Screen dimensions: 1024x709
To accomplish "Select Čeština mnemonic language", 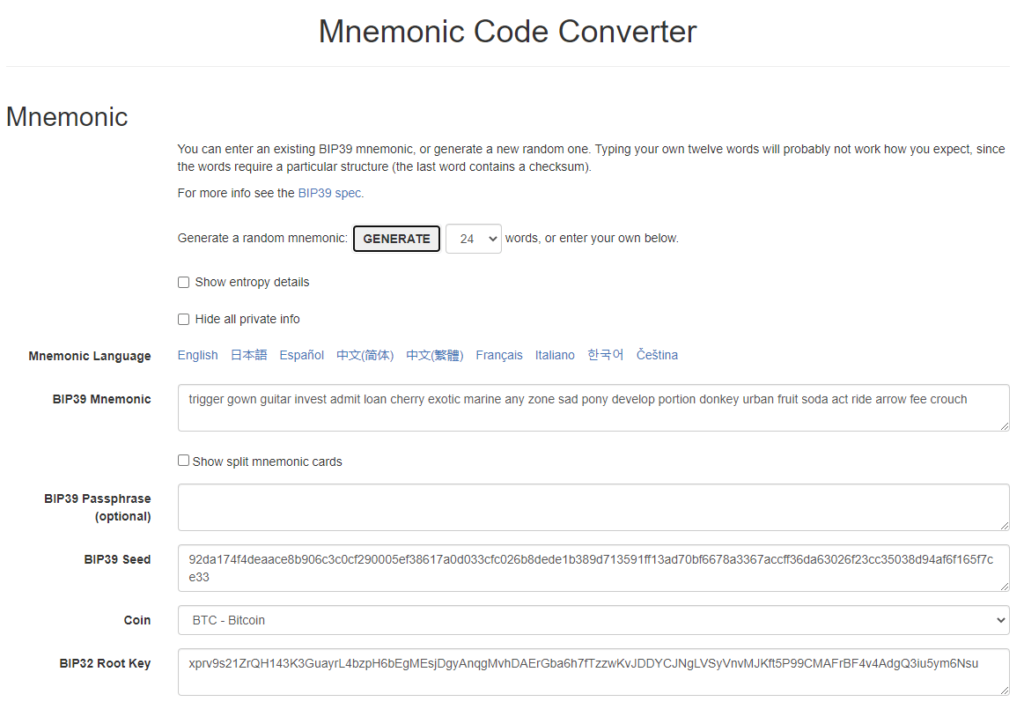I will coord(656,355).
